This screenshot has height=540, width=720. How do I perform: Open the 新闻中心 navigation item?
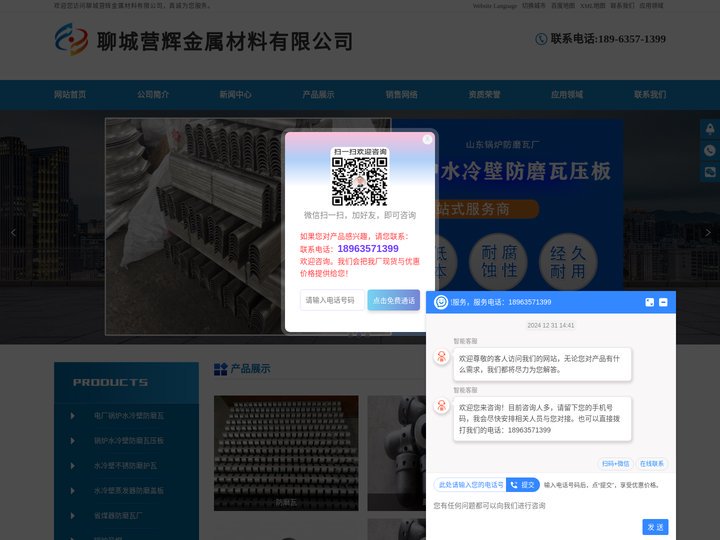coord(236,95)
